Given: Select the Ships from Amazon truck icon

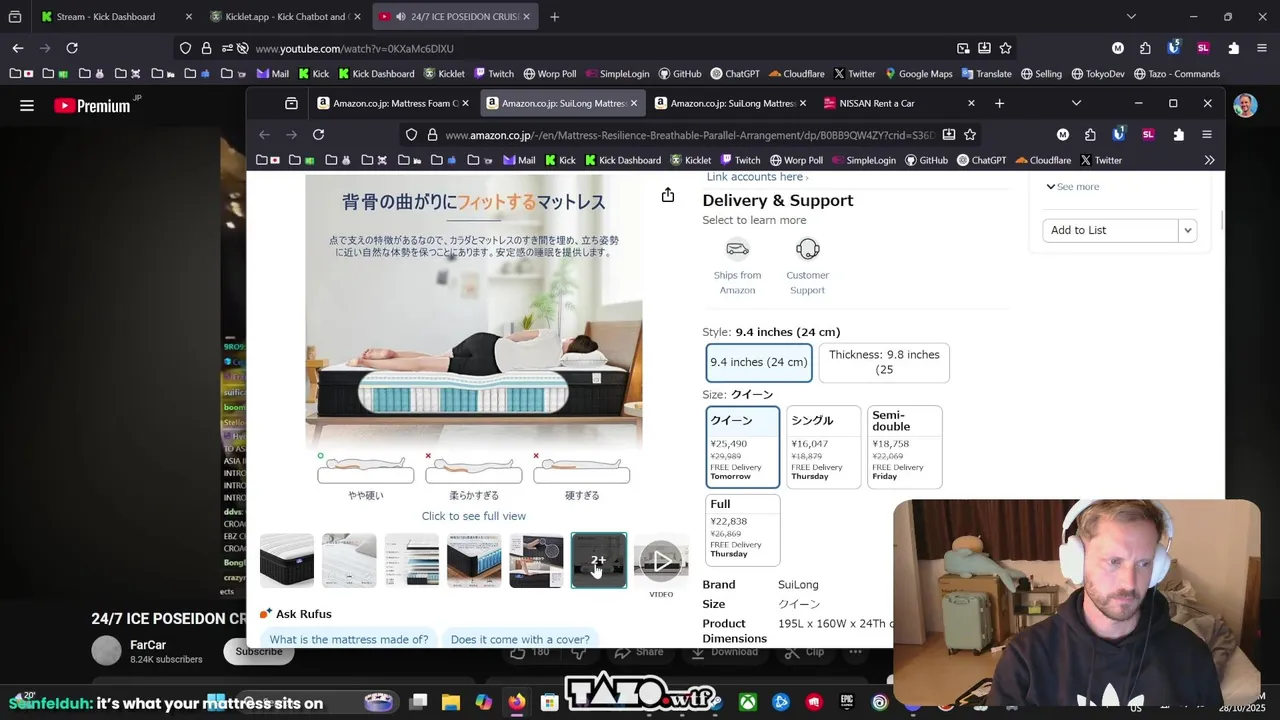Looking at the screenshot, I should pos(737,249).
